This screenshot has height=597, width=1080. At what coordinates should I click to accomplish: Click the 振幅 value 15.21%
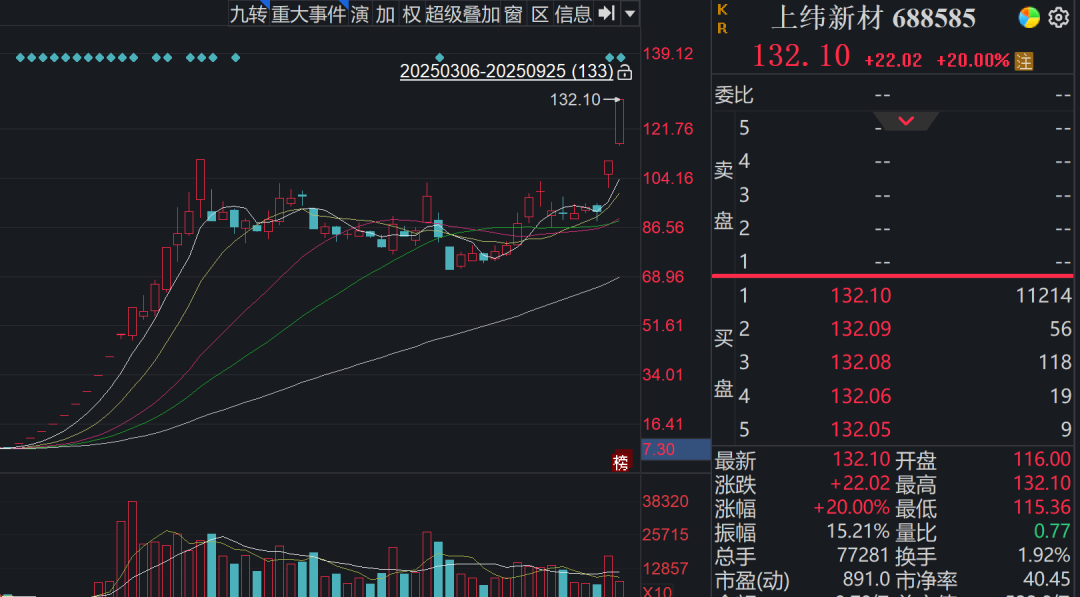(x=858, y=532)
